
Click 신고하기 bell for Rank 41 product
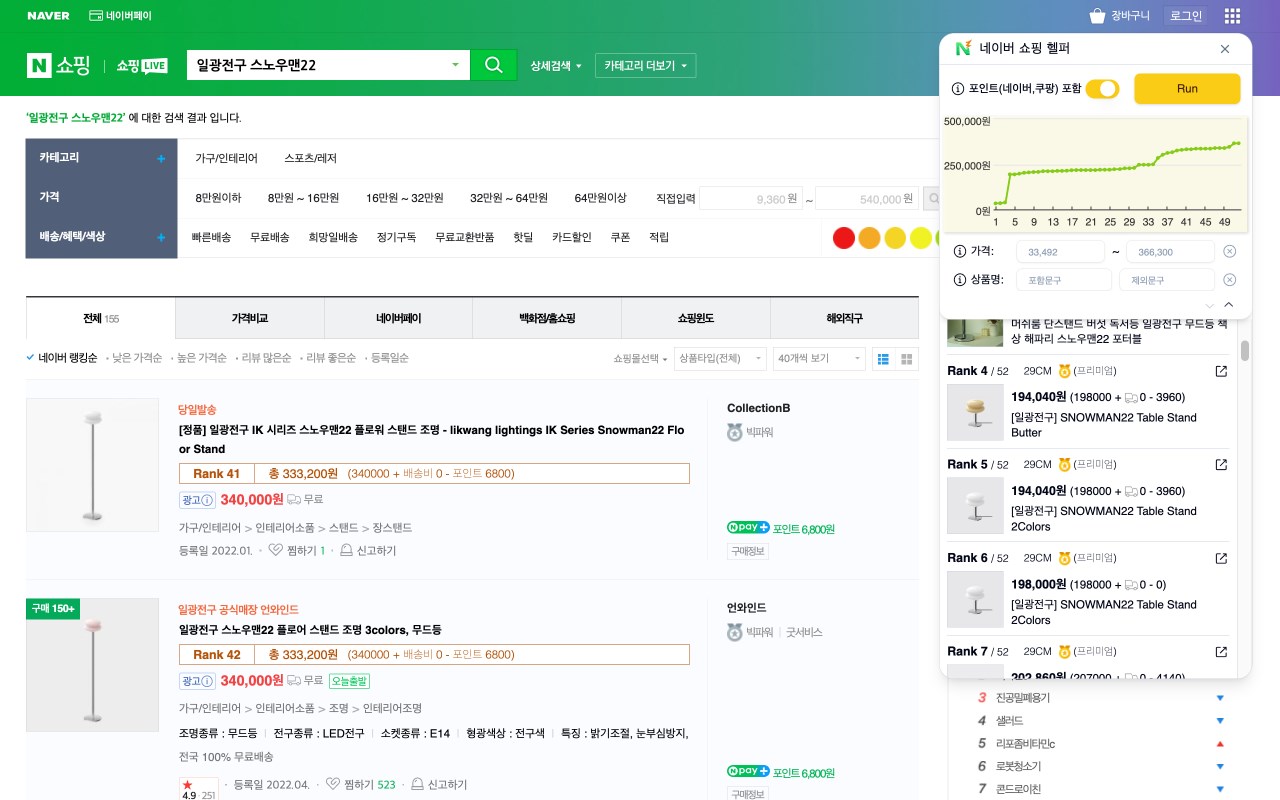point(346,550)
